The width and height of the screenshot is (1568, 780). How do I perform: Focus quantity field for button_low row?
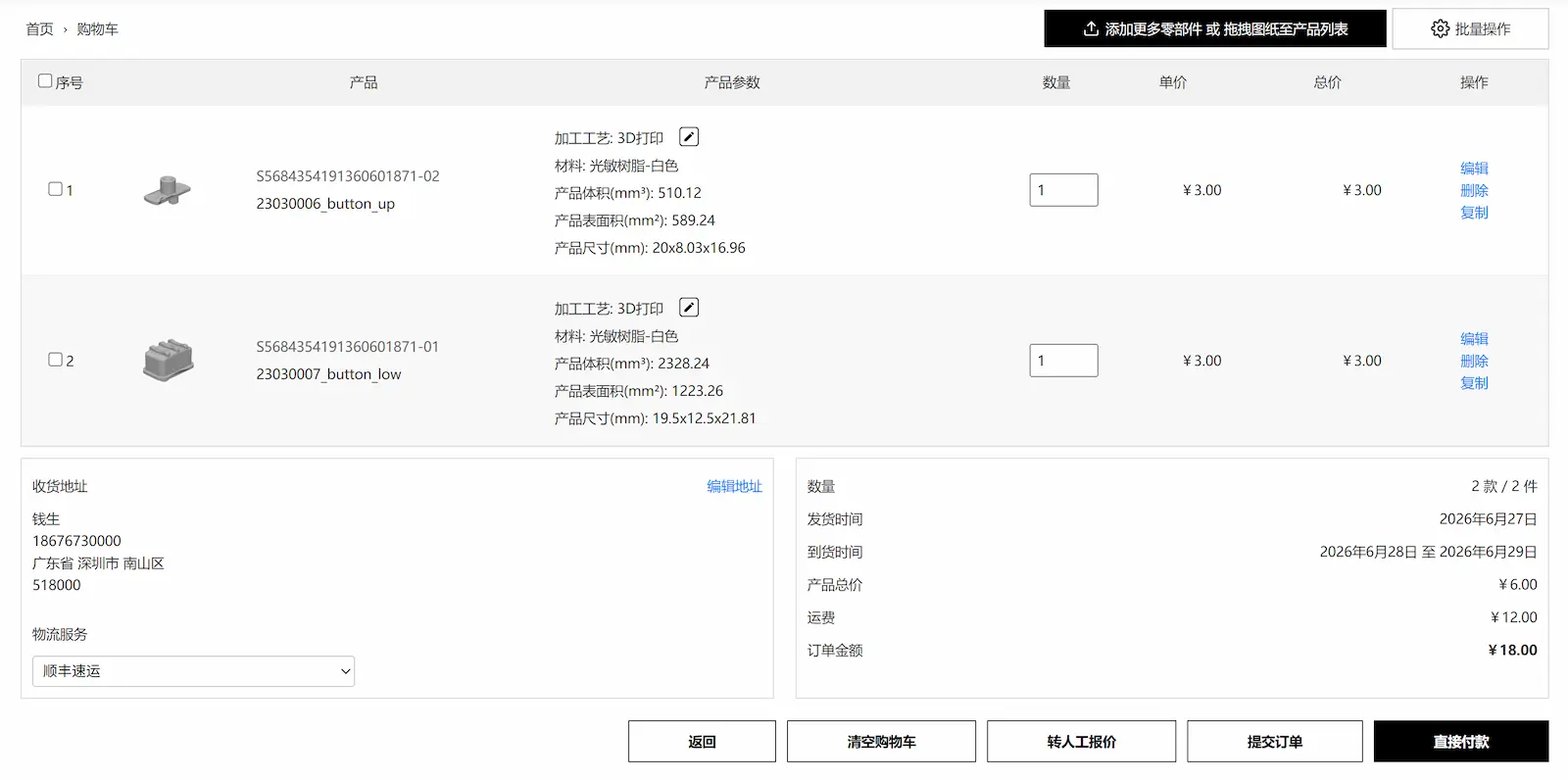coord(1063,361)
